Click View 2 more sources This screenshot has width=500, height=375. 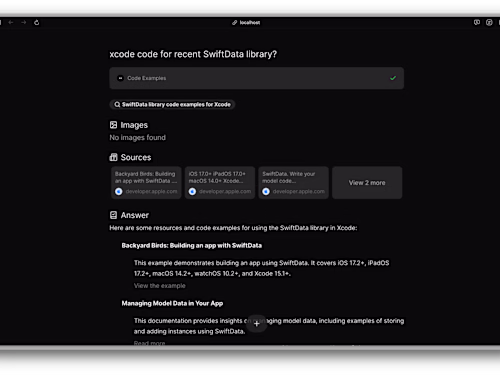[x=367, y=183]
